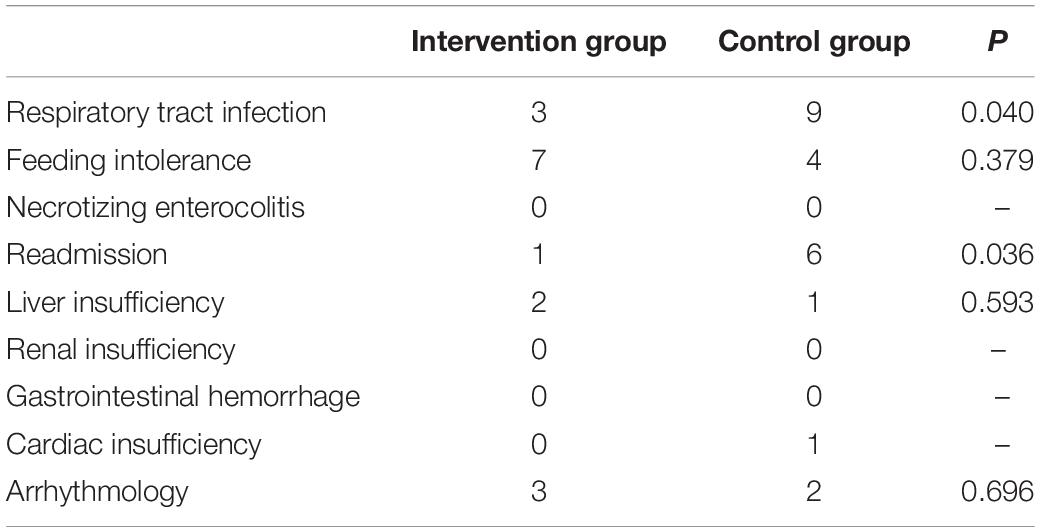Select the Renal insufficiency row label
This screenshot has width=1040, height=532.
coord(121,350)
